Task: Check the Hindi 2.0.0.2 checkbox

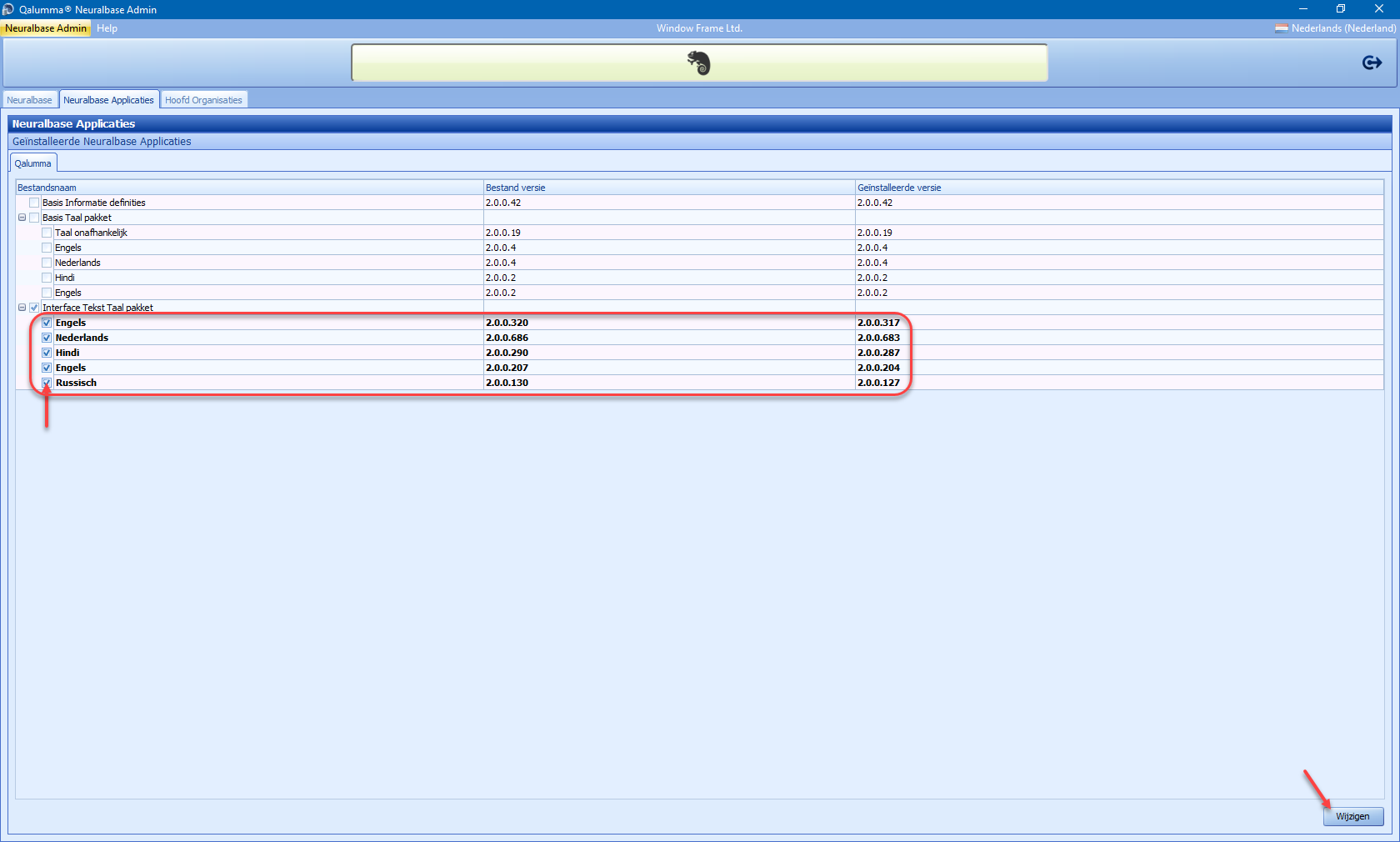Action: point(47,278)
